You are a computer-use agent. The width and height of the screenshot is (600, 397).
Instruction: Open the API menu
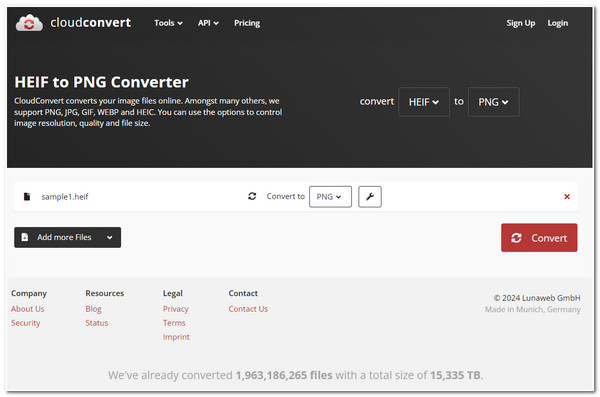click(x=208, y=23)
